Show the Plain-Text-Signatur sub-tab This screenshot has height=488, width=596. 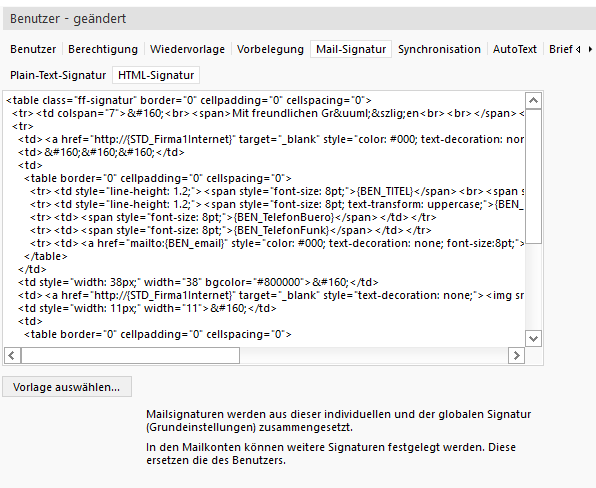coord(58,75)
